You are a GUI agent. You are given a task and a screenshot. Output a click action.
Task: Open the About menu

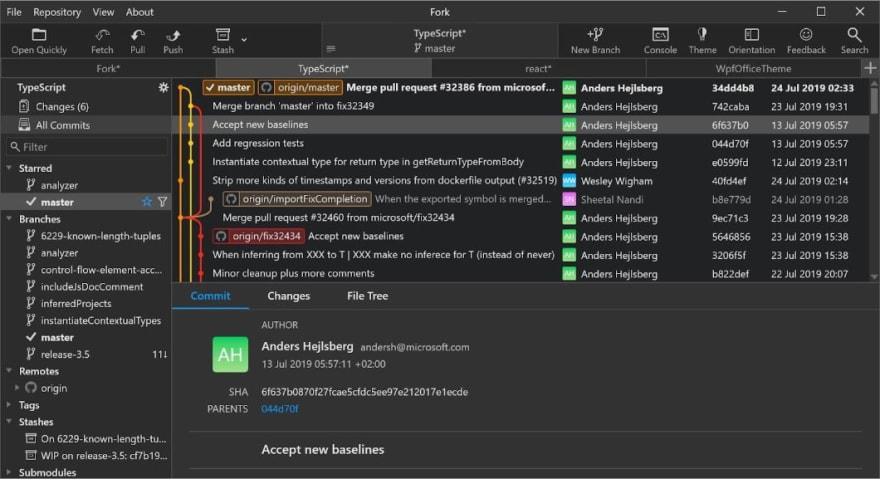click(139, 12)
